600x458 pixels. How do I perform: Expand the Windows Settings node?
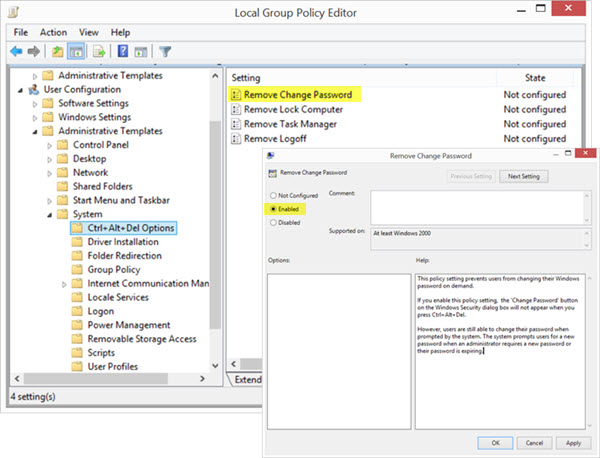click(35, 118)
